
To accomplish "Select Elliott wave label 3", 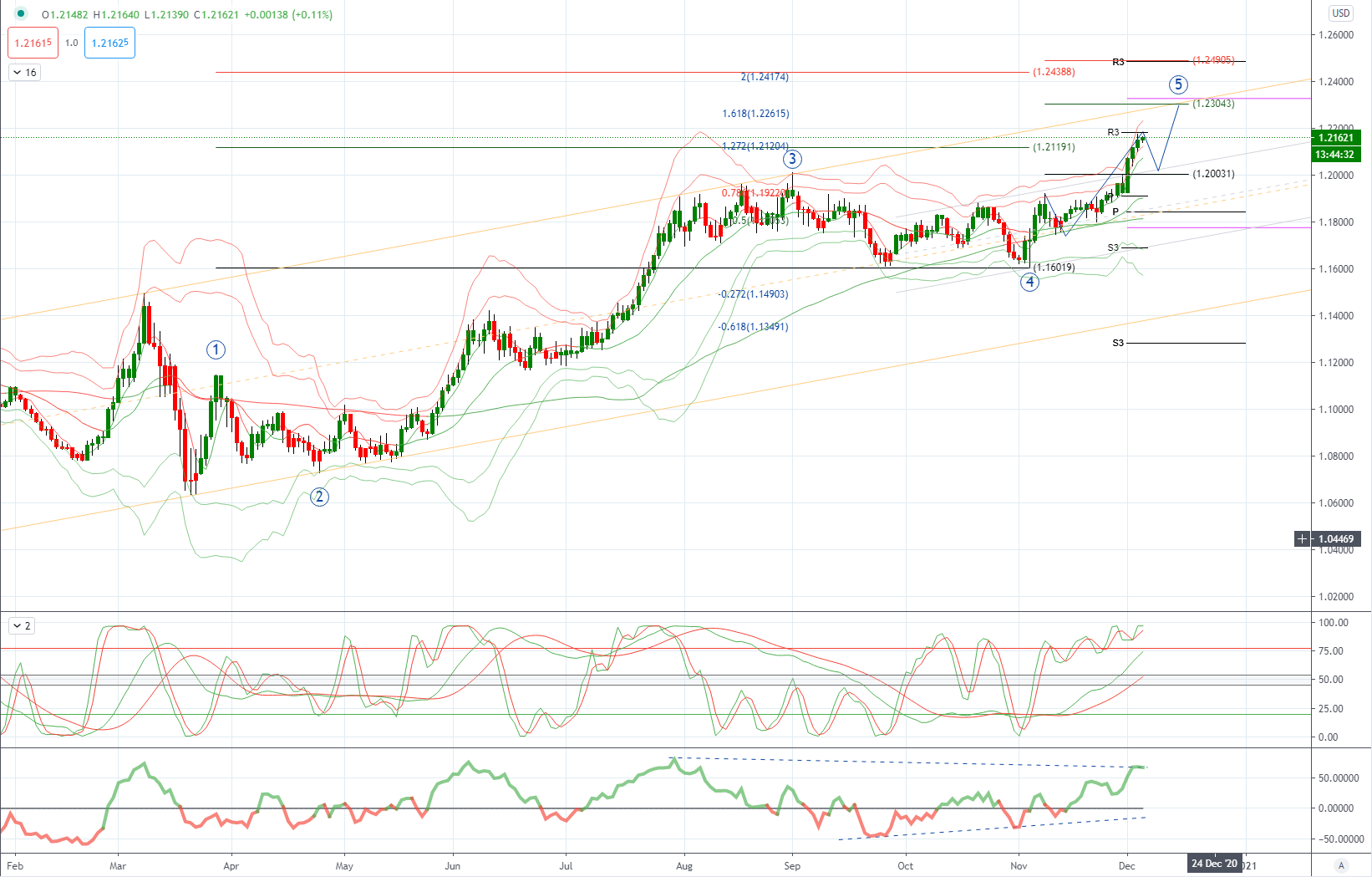I will click(792, 159).
